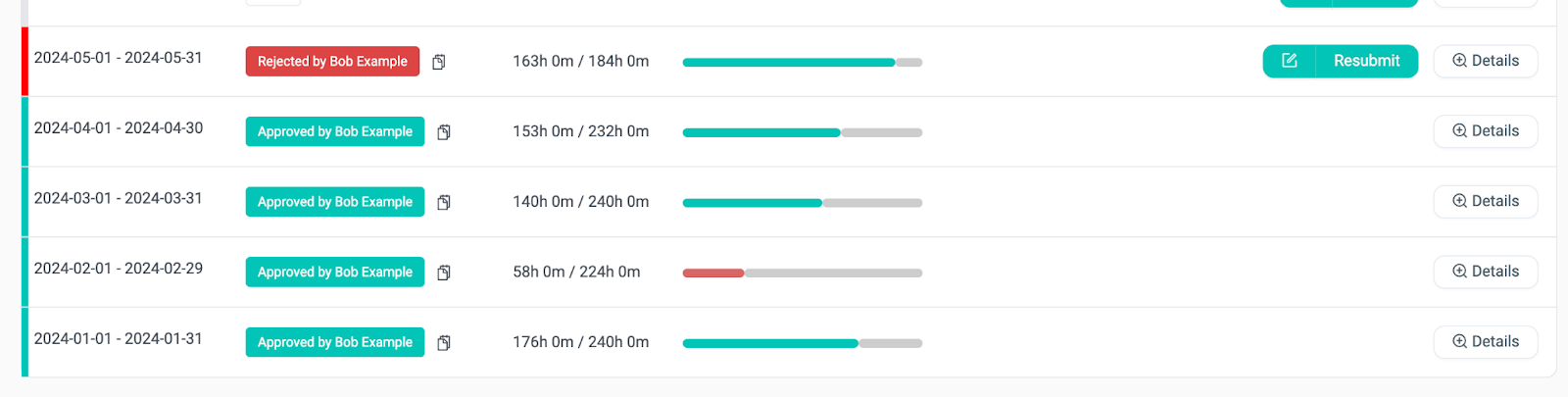
Task: Click copy icon in the January 2024 row
Action: pos(444,343)
